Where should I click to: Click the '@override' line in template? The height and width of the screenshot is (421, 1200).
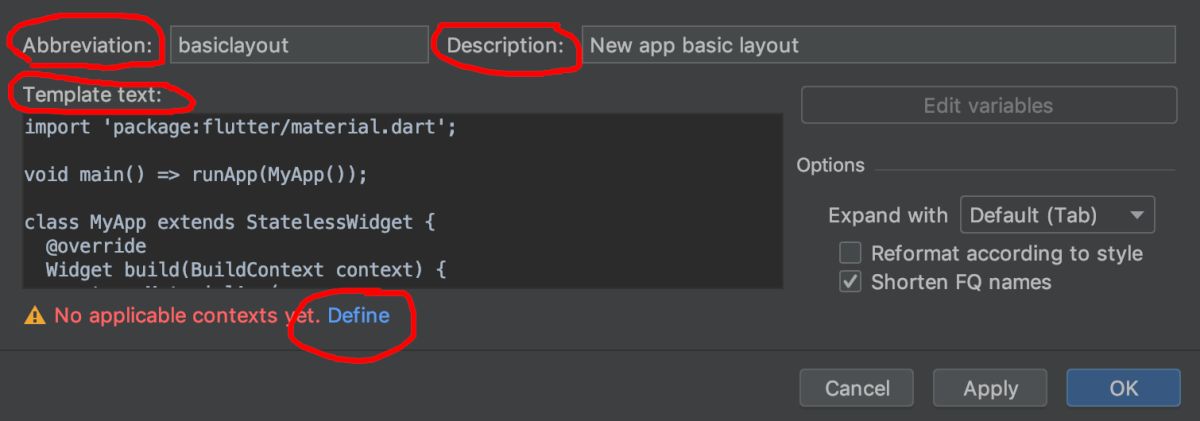[x=96, y=246]
